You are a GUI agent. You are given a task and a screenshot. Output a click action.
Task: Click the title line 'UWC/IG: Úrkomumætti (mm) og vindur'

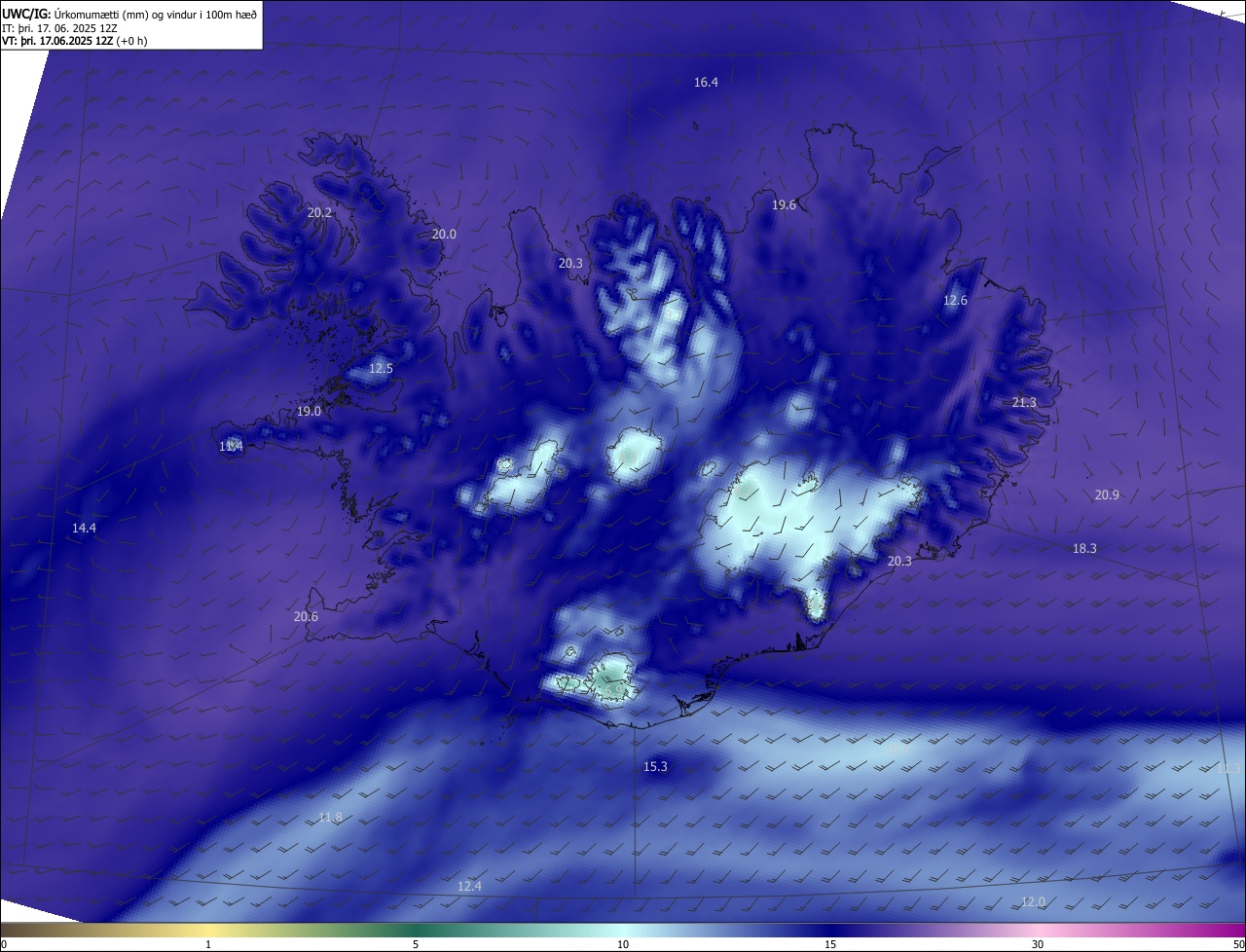(130, 14)
